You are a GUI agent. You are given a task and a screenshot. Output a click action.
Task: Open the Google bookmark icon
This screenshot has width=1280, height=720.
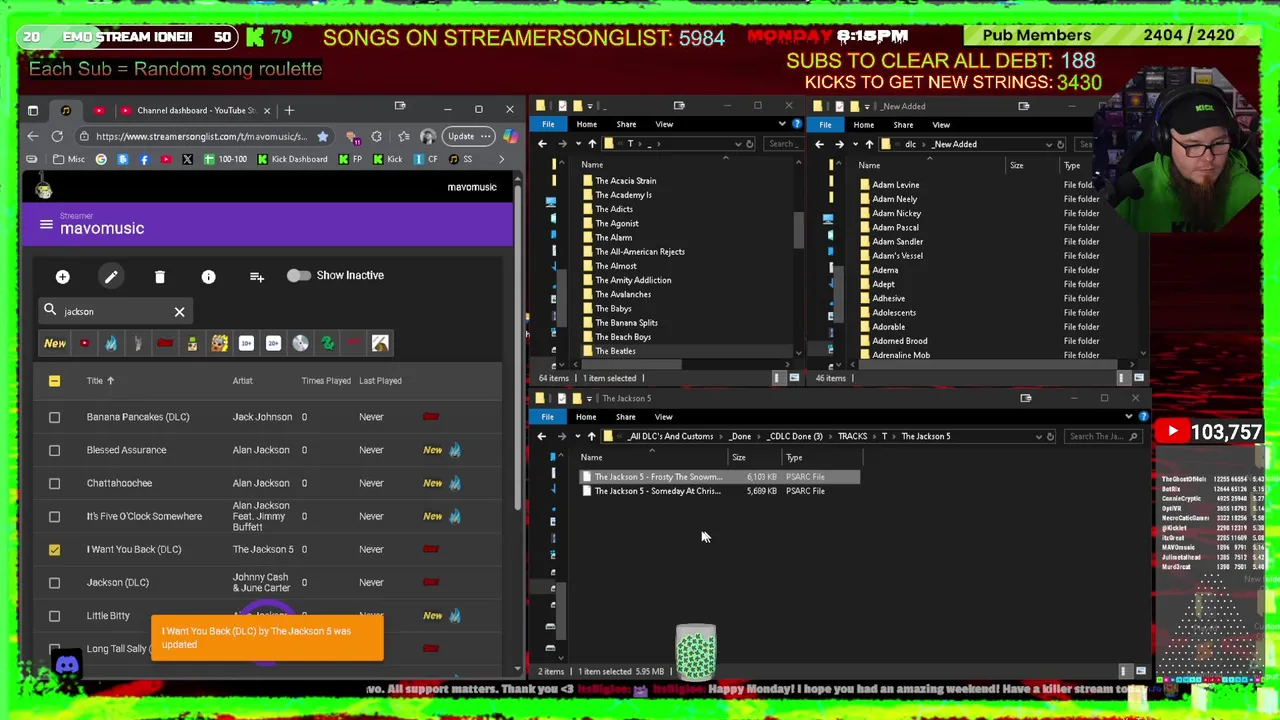(x=101, y=159)
